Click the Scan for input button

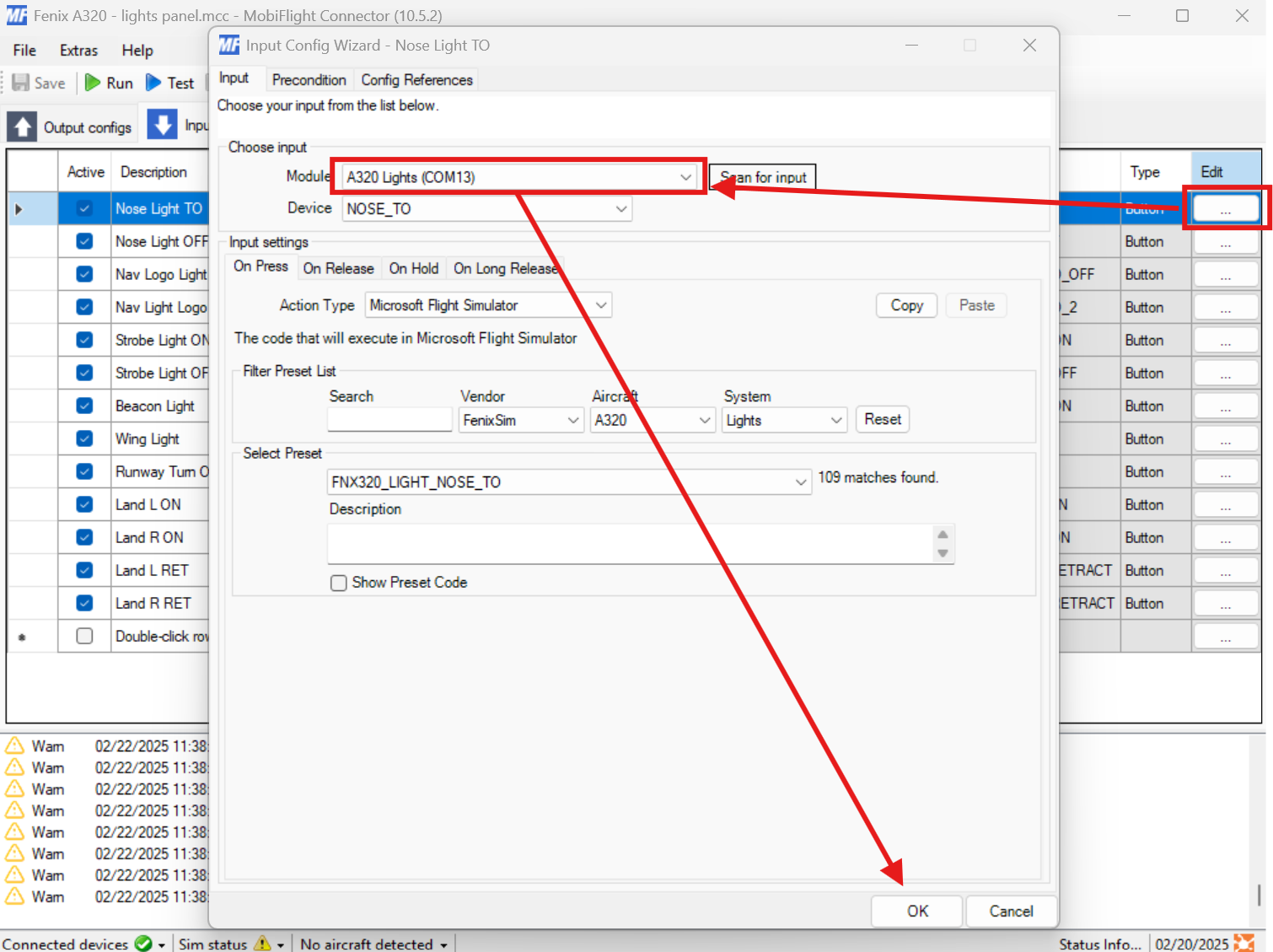pos(763,177)
